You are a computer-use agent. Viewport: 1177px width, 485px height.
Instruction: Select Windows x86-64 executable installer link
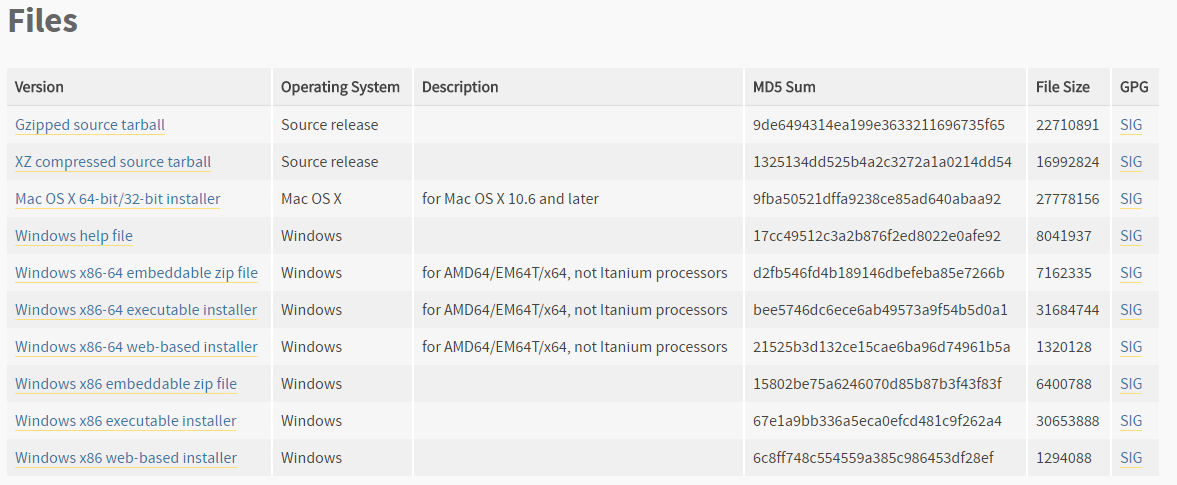click(x=136, y=309)
